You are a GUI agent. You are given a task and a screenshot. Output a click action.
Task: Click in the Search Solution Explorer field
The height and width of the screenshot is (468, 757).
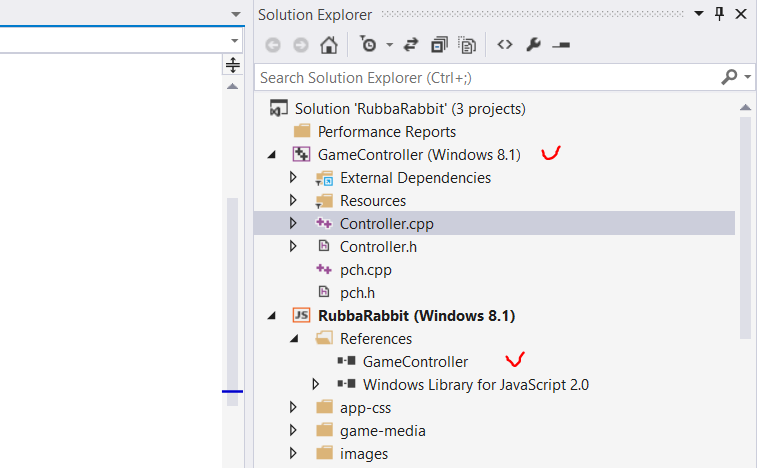click(480, 77)
